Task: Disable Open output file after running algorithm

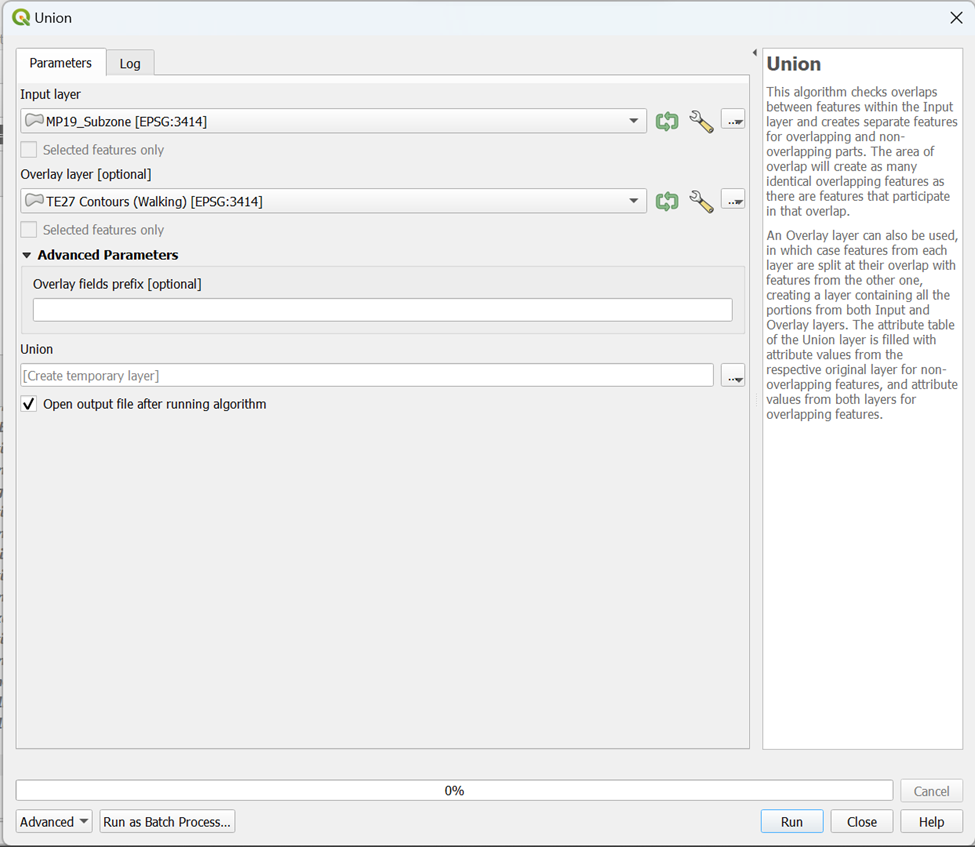Action: click(29, 404)
